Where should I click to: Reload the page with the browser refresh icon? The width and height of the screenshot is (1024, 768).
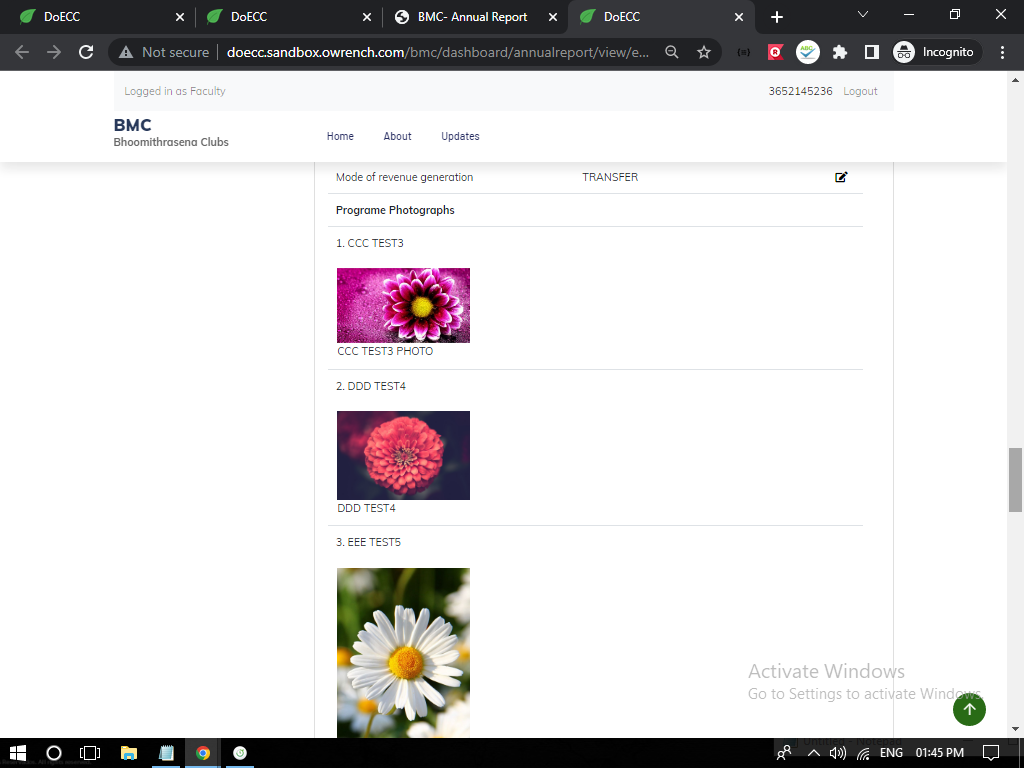(86, 52)
